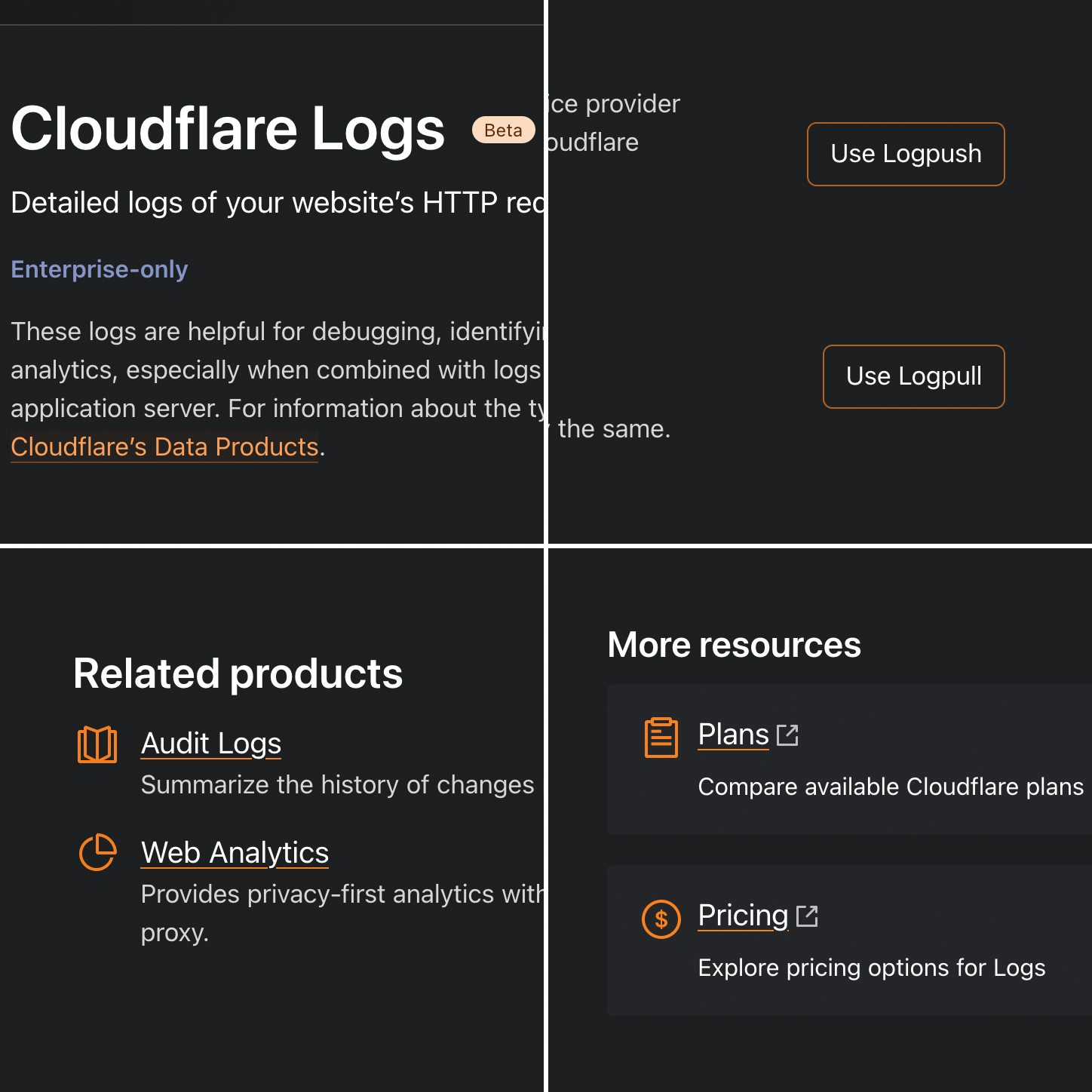Open the Audit Logs related product
The width and height of the screenshot is (1092, 1092).
point(210,744)
